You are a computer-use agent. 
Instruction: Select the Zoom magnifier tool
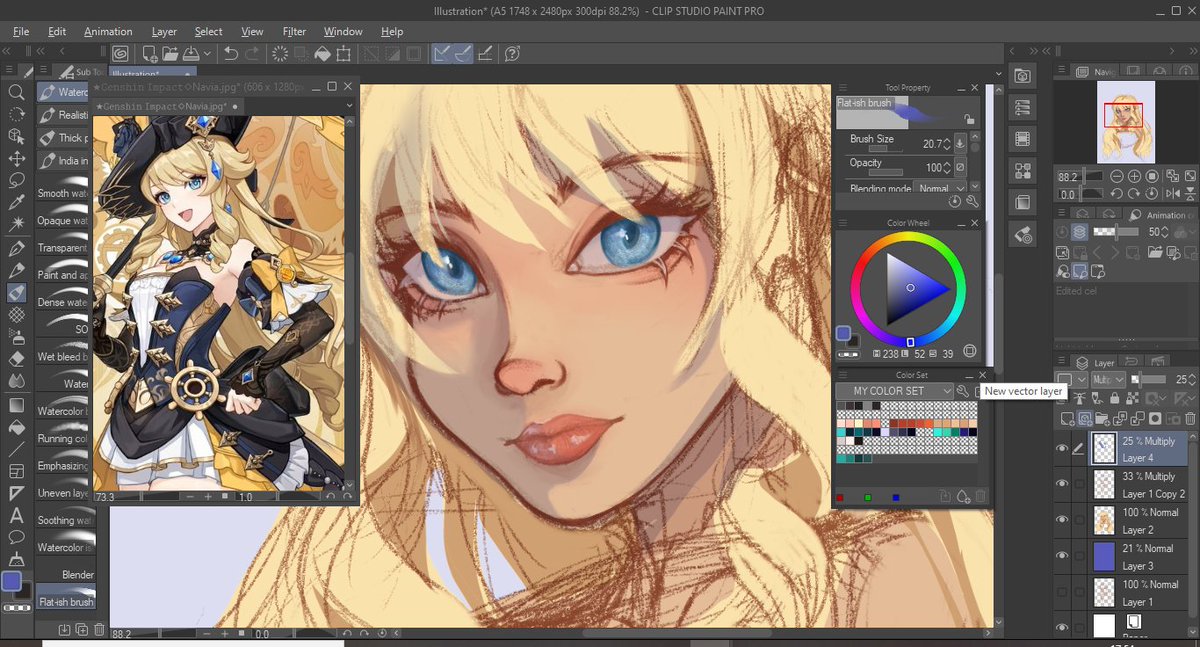(16, 92)
